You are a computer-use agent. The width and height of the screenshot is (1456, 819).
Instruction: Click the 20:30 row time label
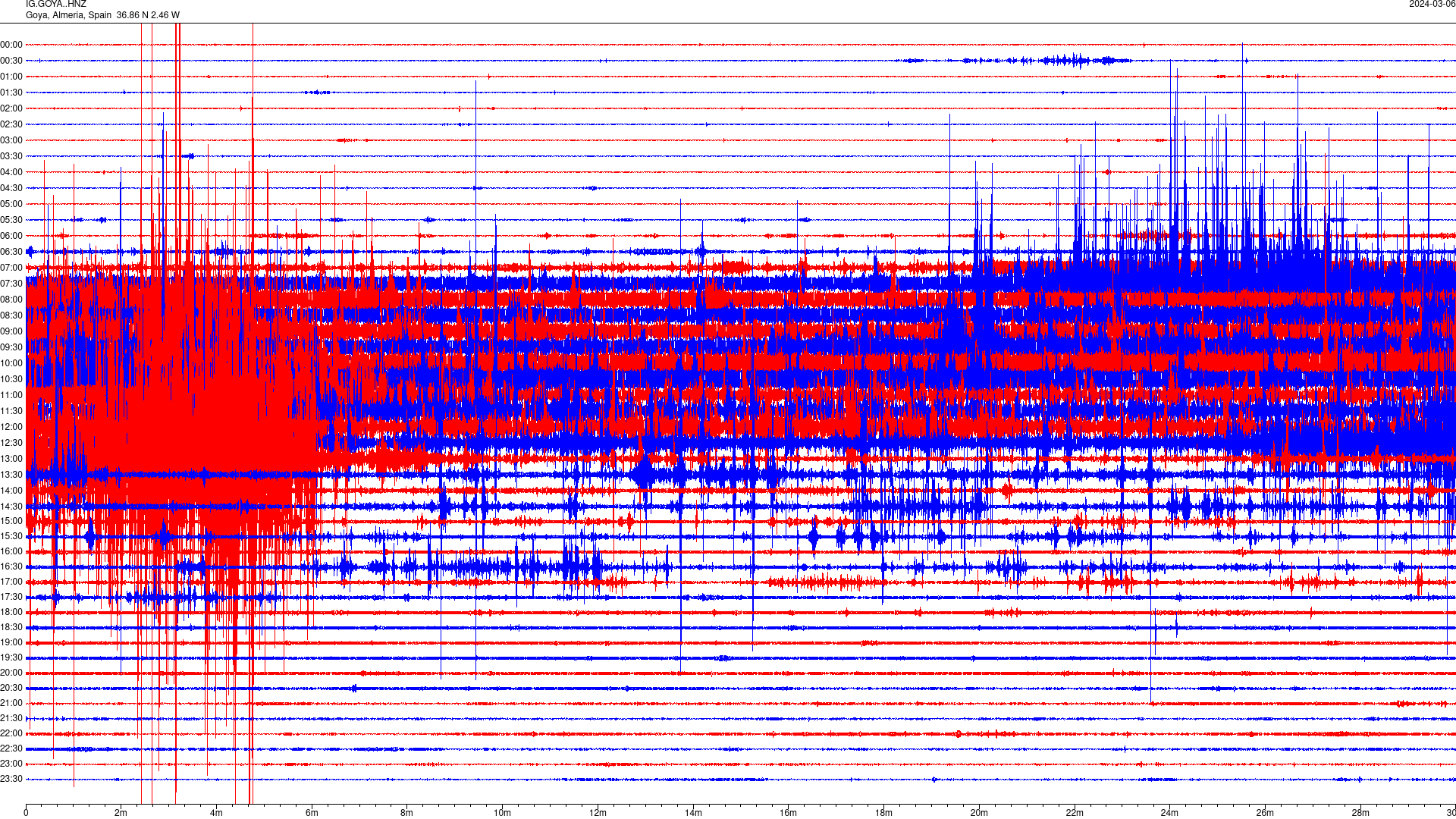(x=11, y=688)
